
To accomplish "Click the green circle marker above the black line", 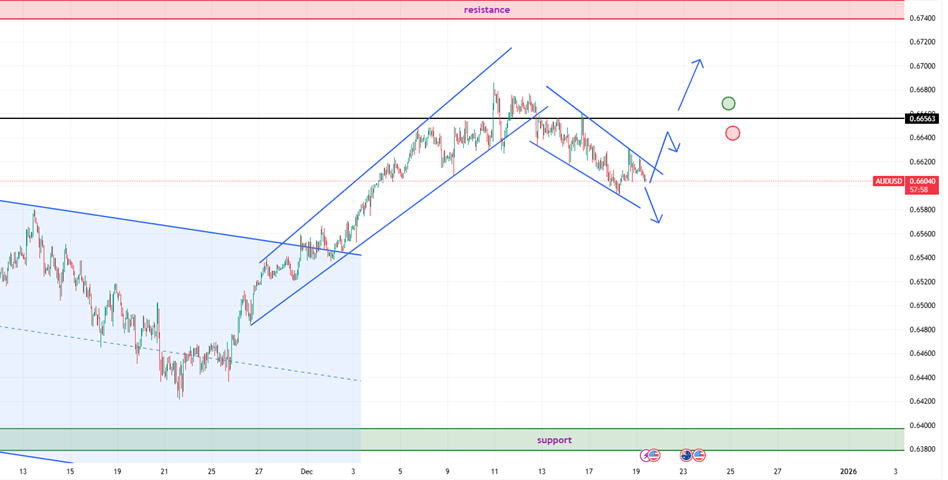I will tap(729, 103).
